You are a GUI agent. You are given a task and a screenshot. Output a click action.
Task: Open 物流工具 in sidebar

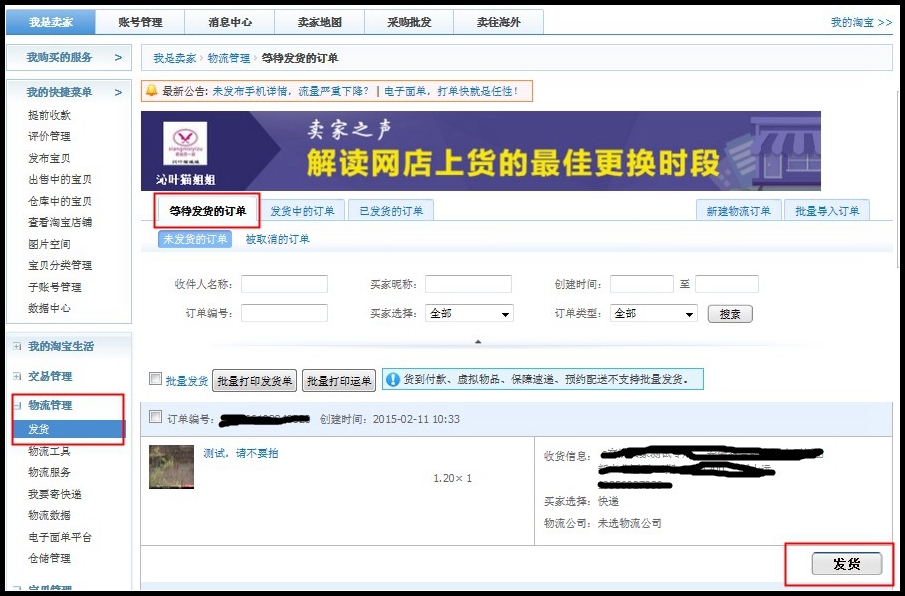coord(49,451)
